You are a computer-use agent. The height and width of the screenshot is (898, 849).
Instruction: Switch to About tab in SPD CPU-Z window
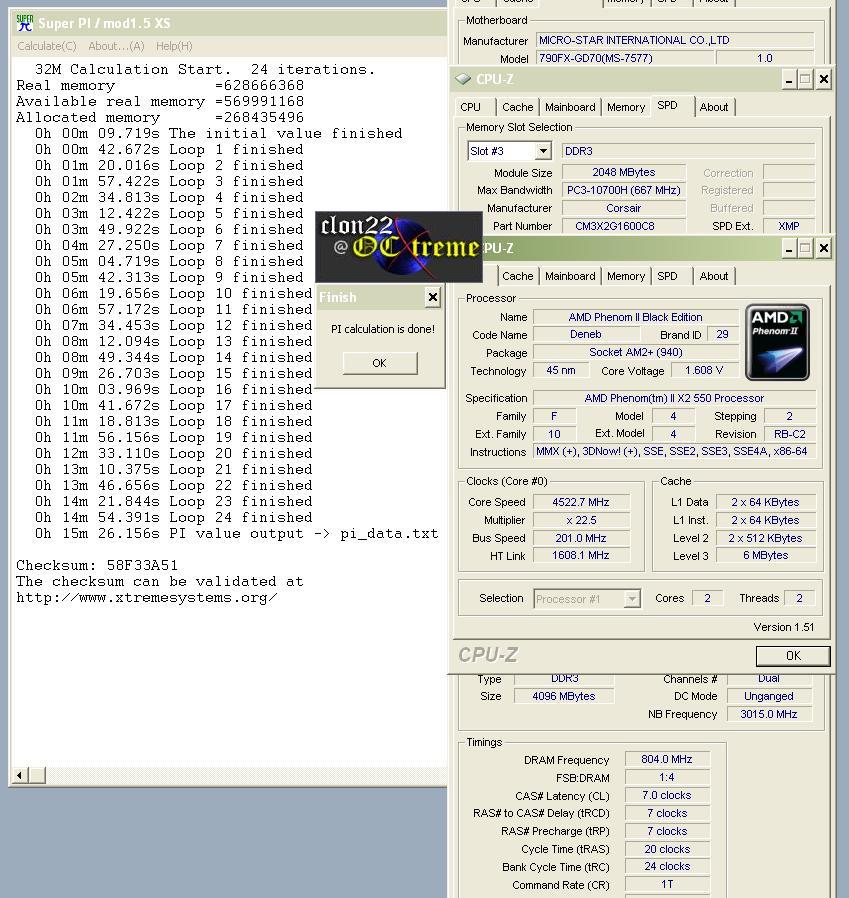[x=714, y=107]
